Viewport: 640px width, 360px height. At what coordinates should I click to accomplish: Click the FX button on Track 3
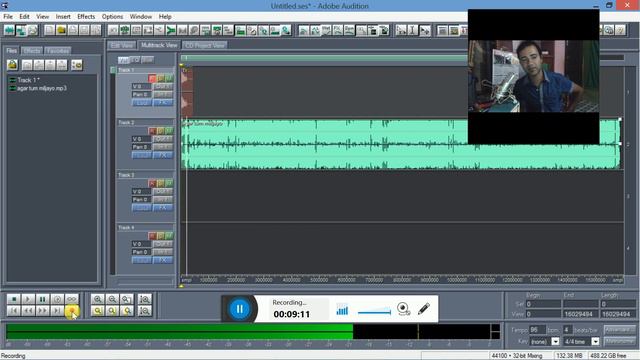[x=163, y=208]
